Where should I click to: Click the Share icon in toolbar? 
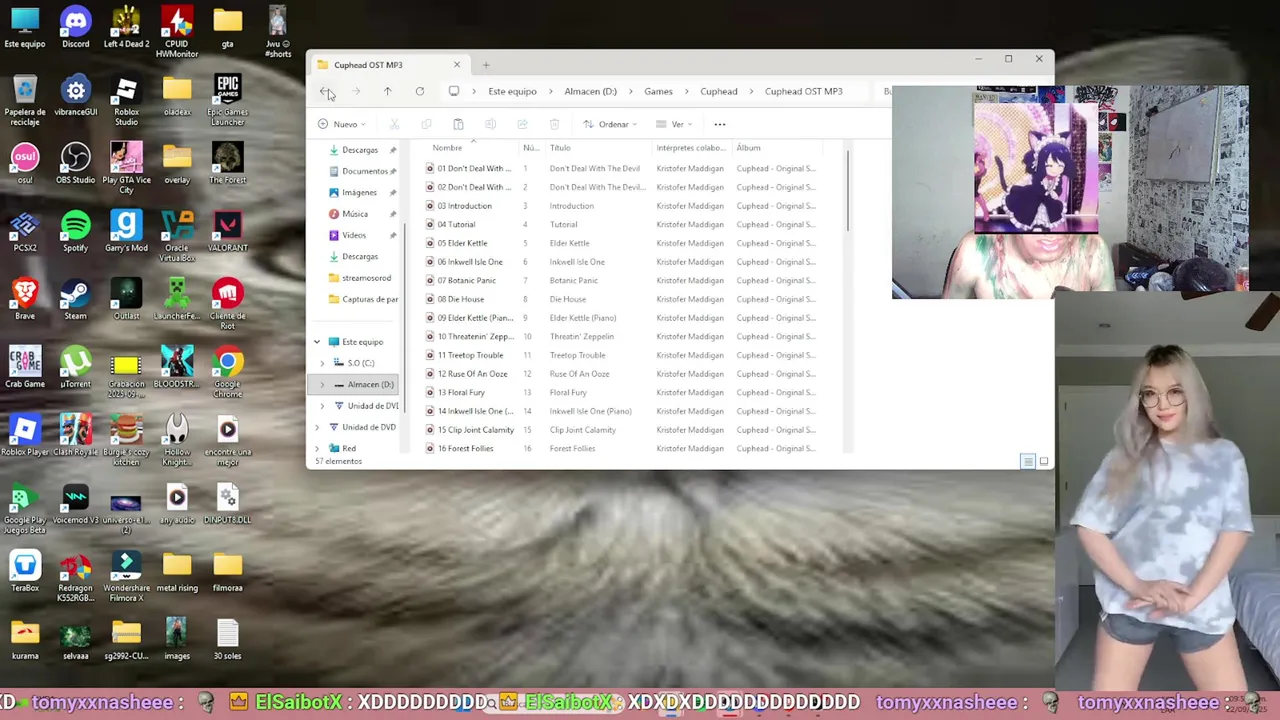(522, 124)
